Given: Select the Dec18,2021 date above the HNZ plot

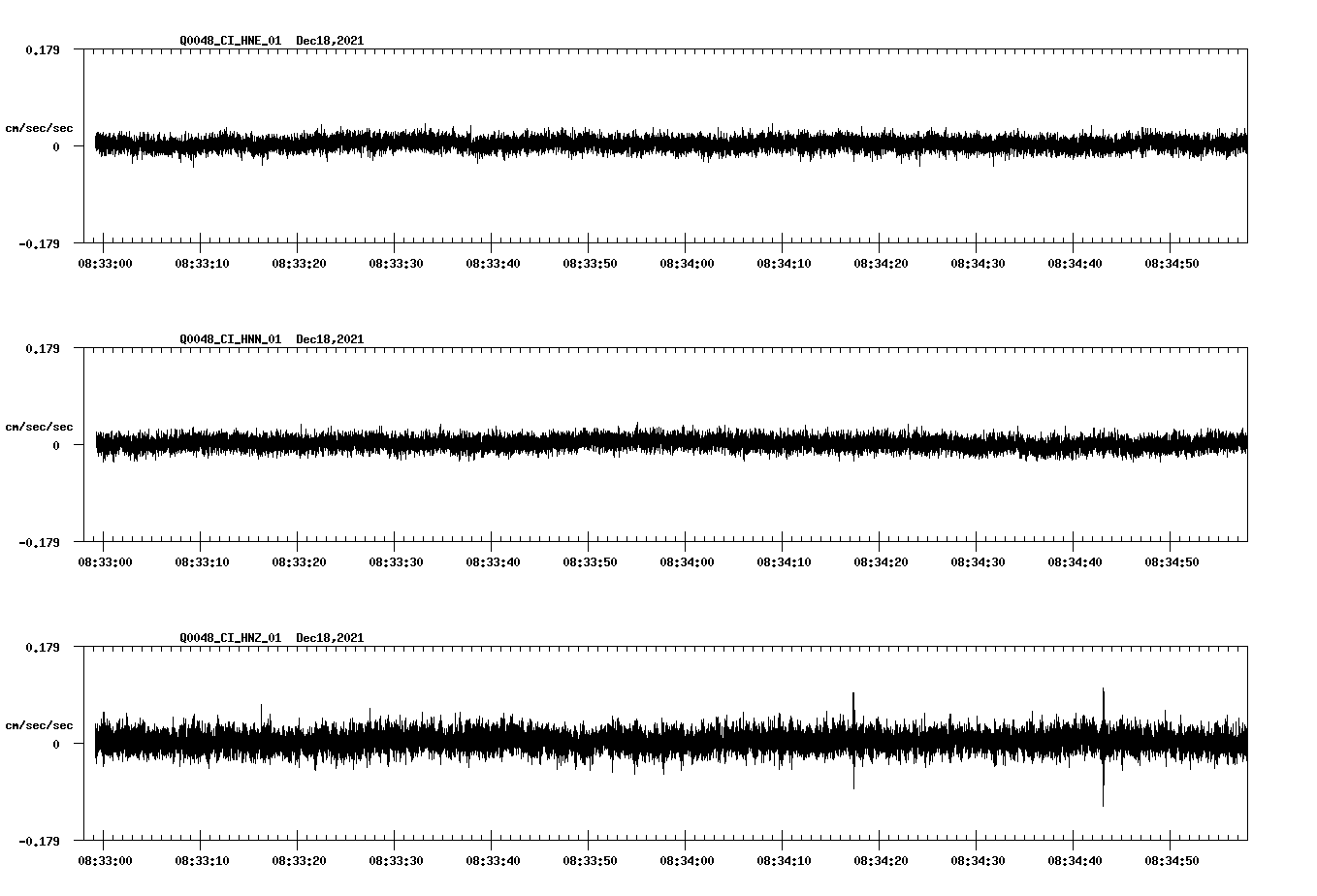Looking at the screenshot, I should point(330,638).
